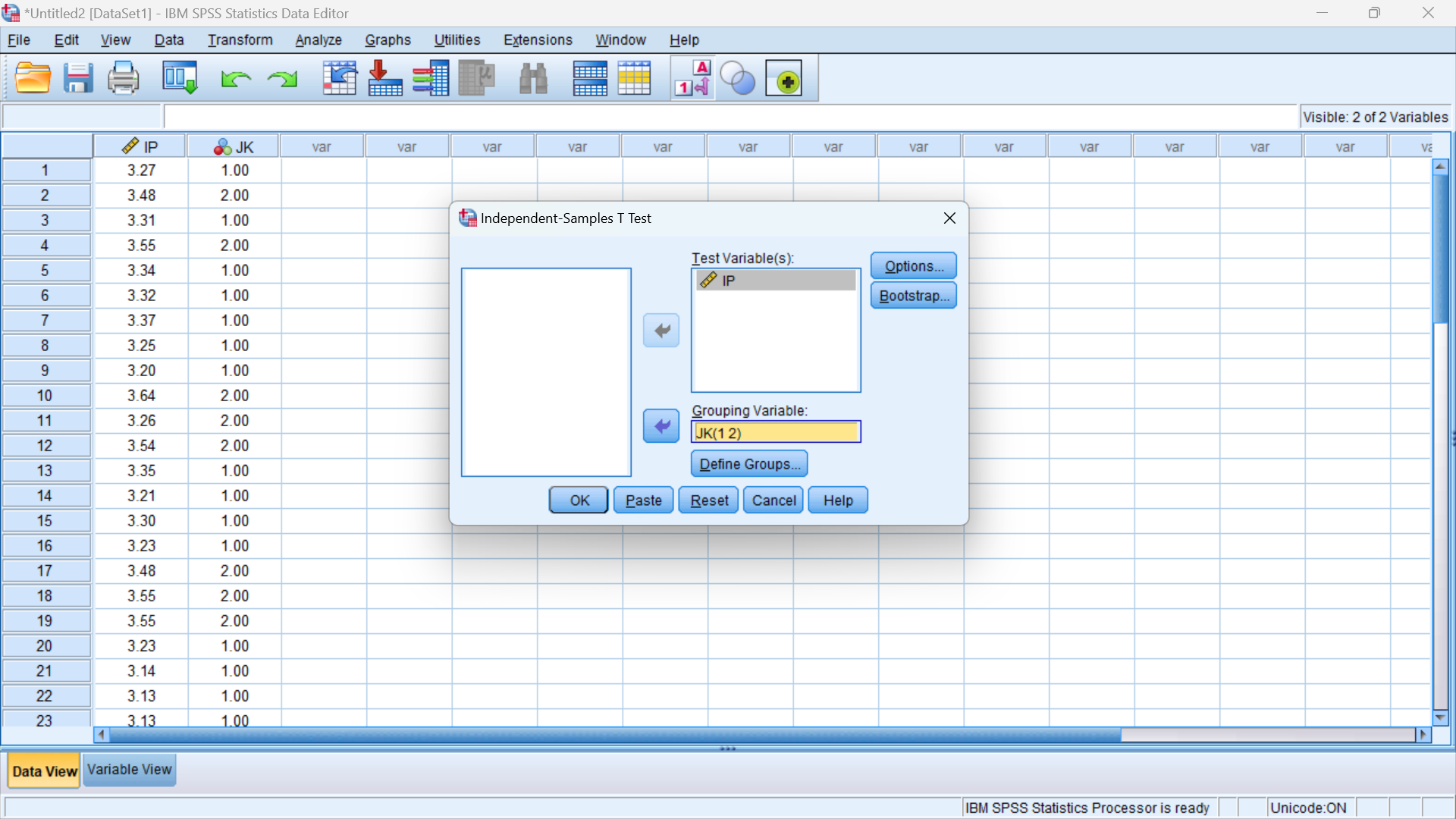This screenshot has width=1456, height=819.
Task: Open the Help menu
Action: (684, 40)
